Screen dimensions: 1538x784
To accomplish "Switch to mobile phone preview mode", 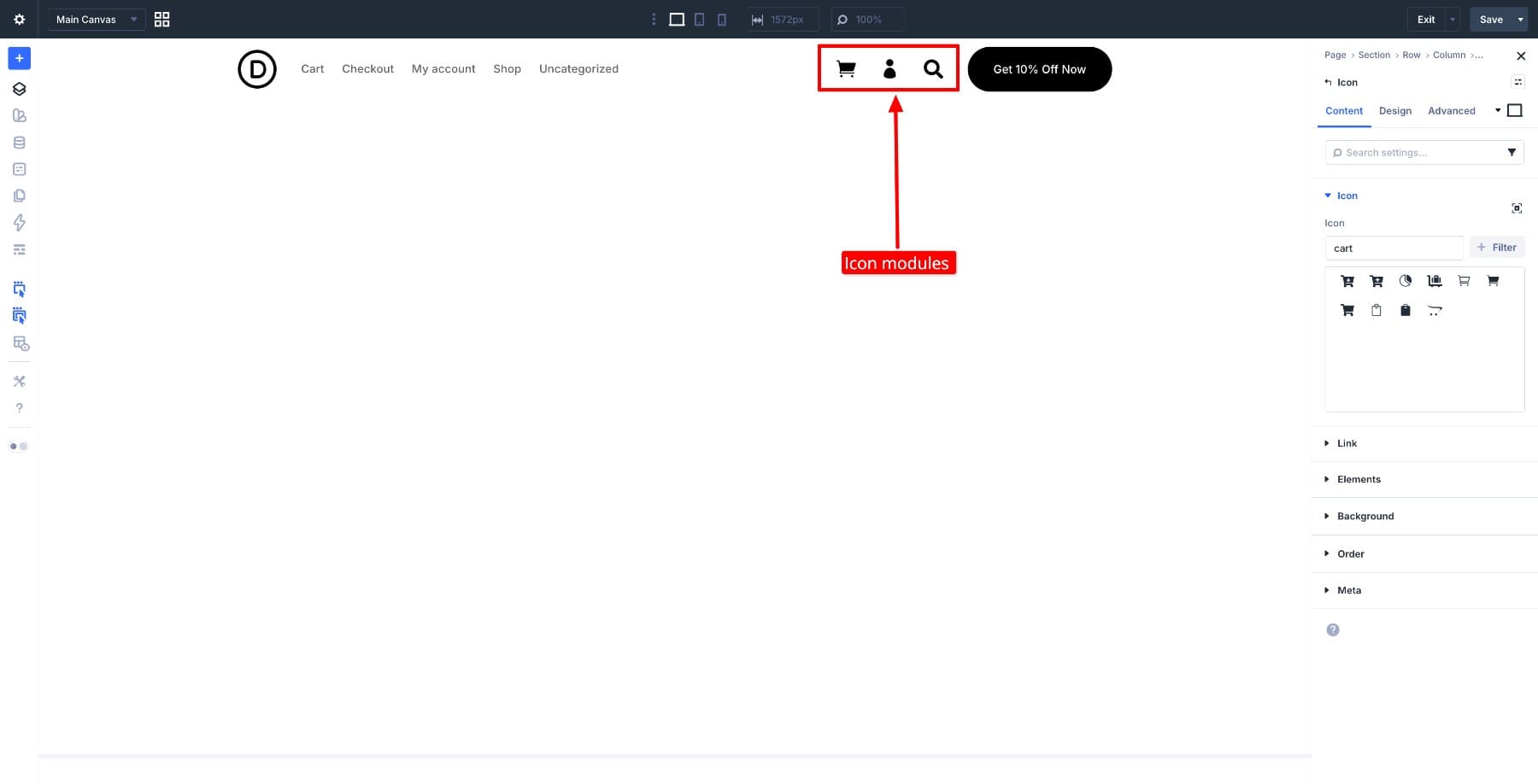I will pyautogui.click(x=722, y=19).
